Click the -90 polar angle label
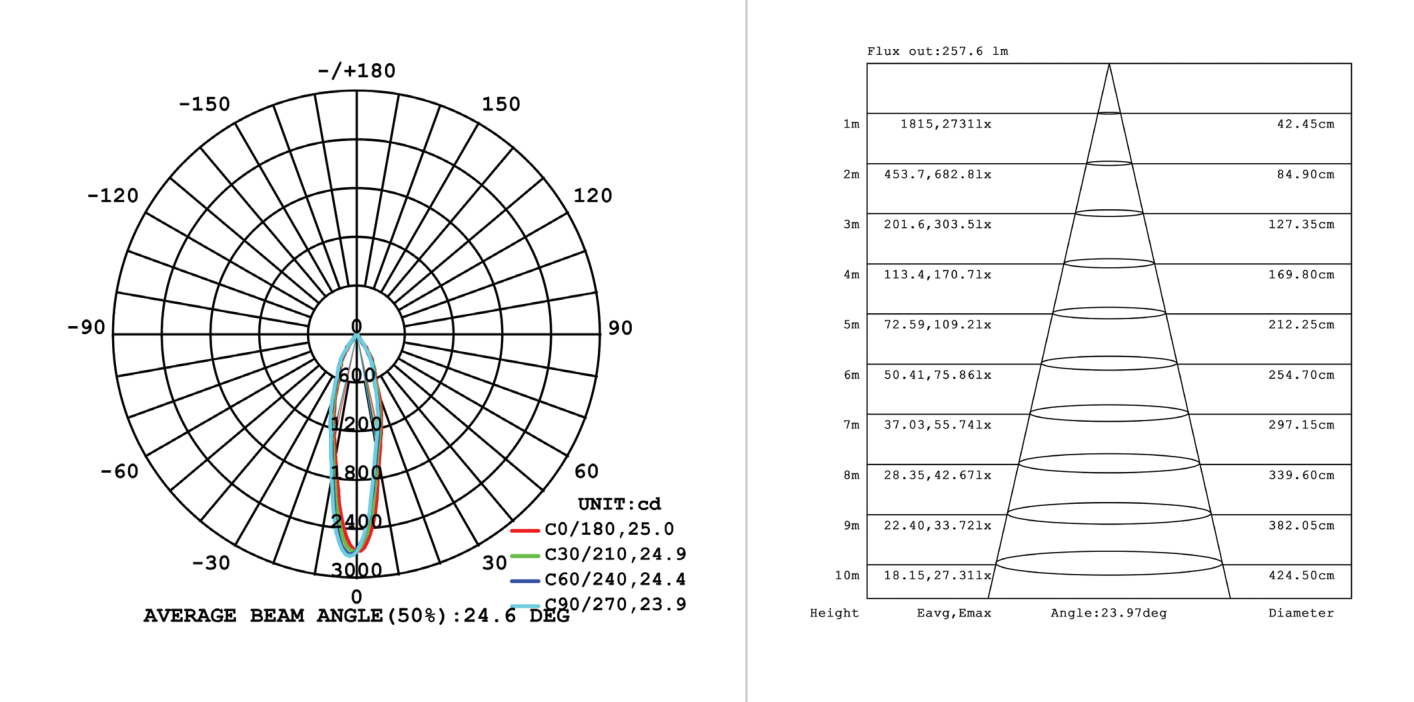Image resolution: width=1414 pixels, height=702 pixels. (87, 328)
